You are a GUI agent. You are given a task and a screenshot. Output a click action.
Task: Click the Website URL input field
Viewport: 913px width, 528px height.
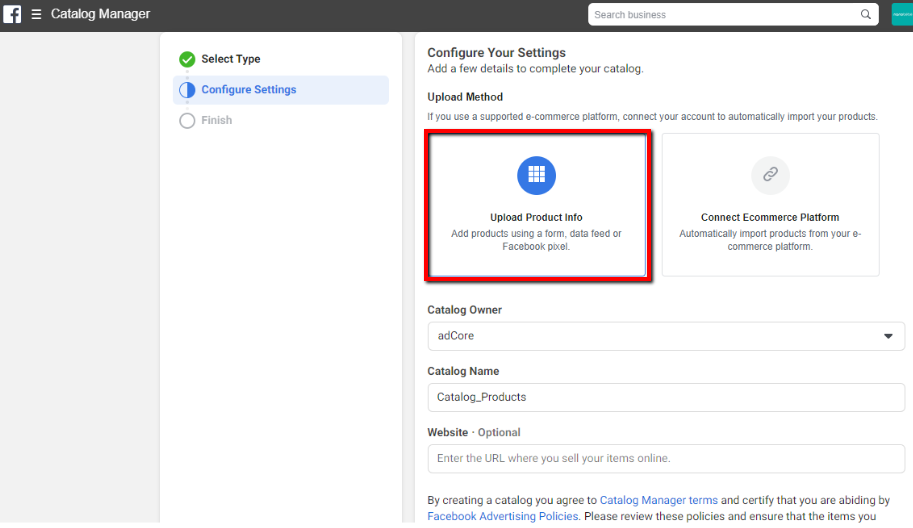coord(665,459)
